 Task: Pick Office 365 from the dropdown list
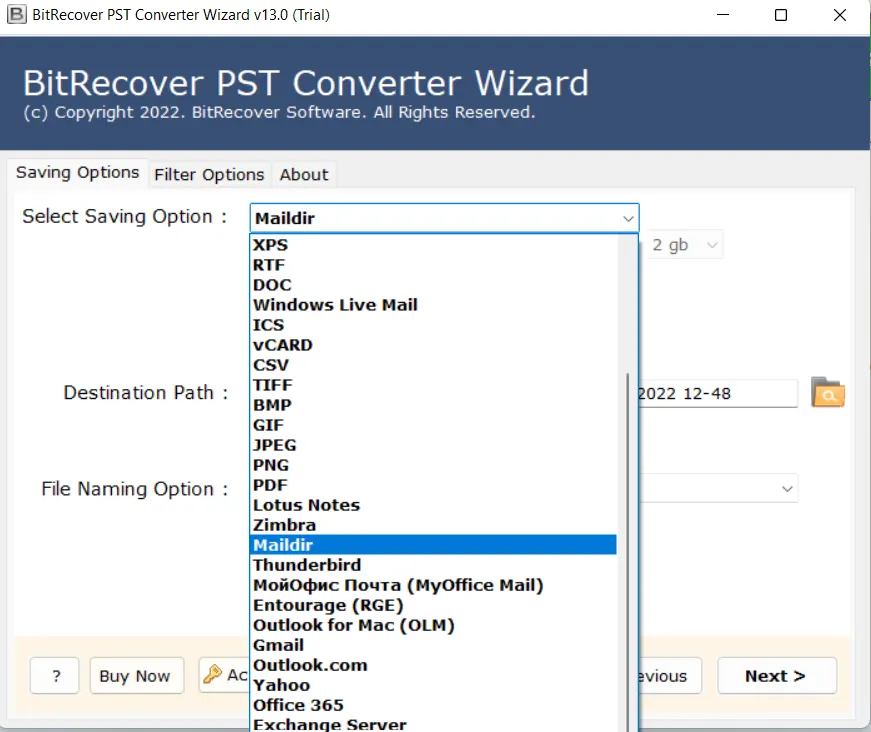point(298,705)
